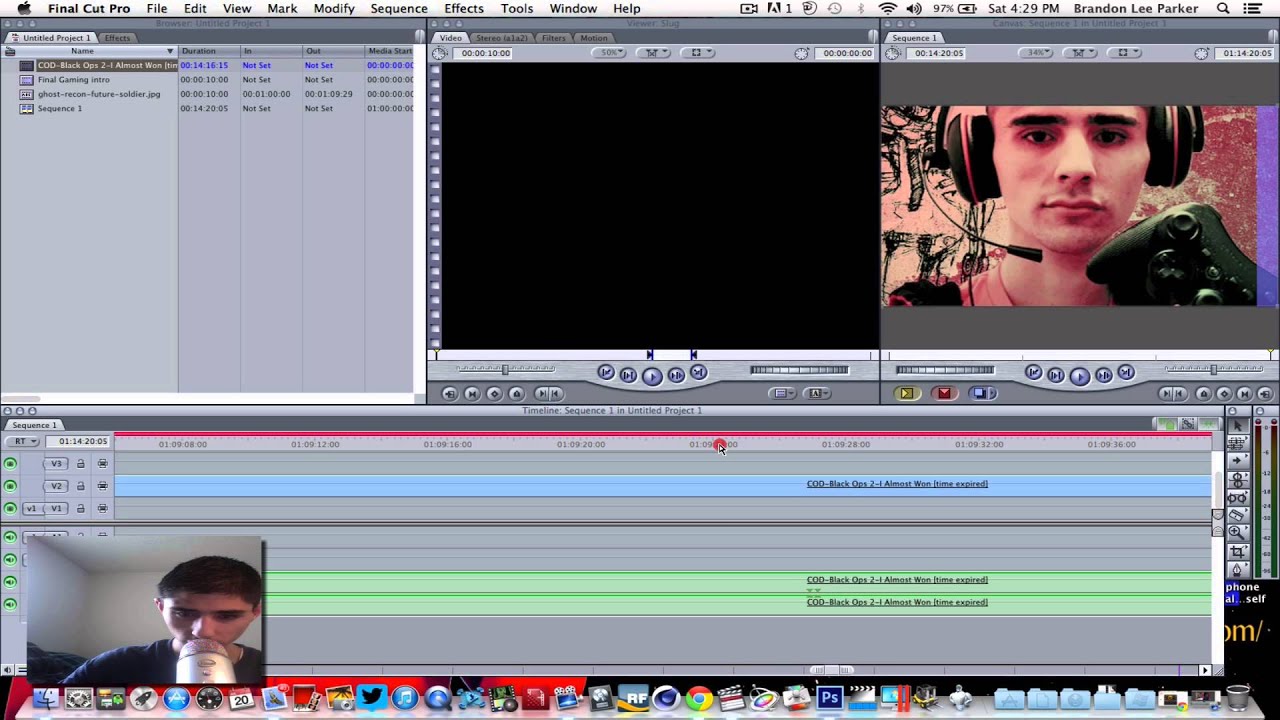Screen dimensions: 1280x720
Task: Lock the V3 track
Action: point(81,464)
